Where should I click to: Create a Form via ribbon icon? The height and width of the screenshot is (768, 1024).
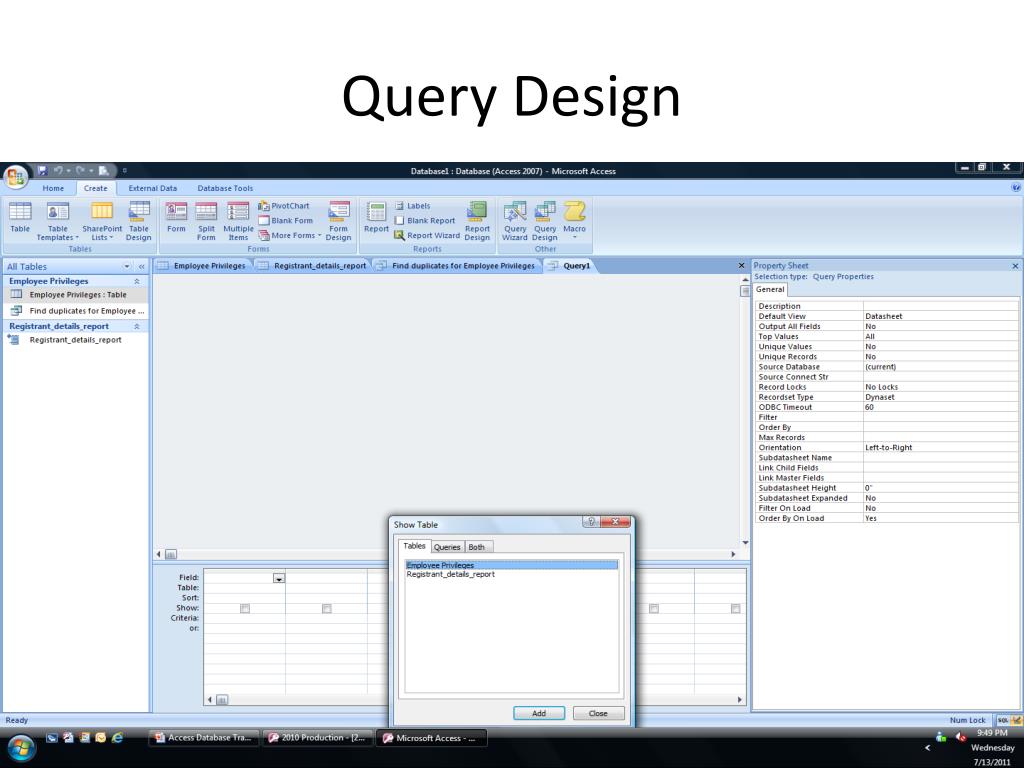(x=176, y=217)
